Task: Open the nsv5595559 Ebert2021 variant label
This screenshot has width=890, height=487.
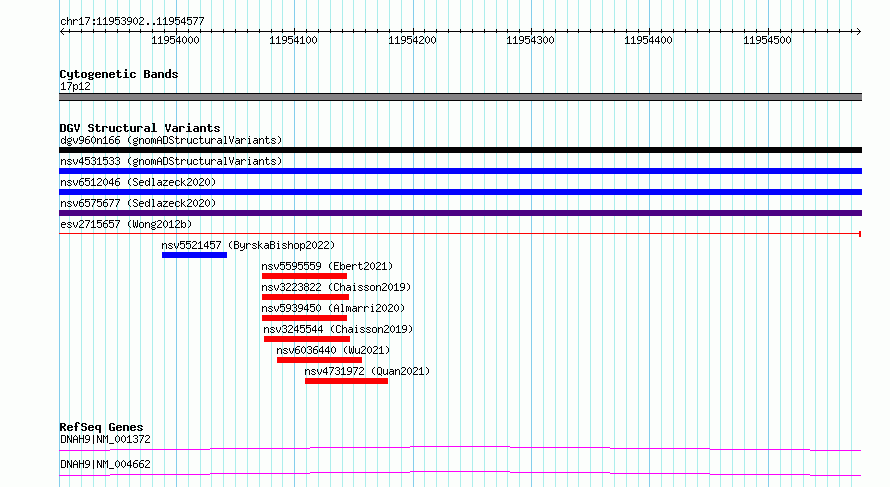Action: [x=327, y=266]
